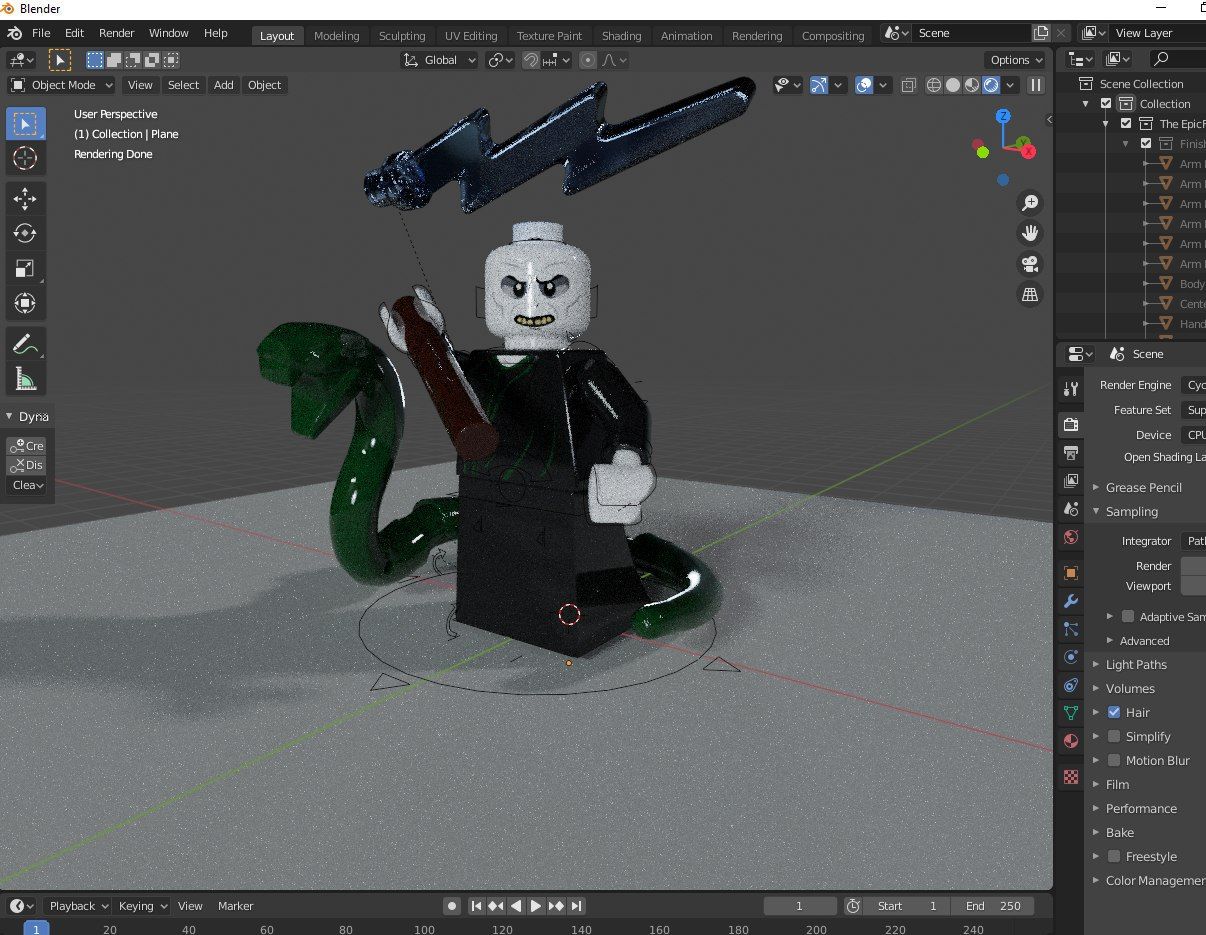Open the Keying dropdown in timeline
The image size is (1206, 935).
[x=143, y=906]
